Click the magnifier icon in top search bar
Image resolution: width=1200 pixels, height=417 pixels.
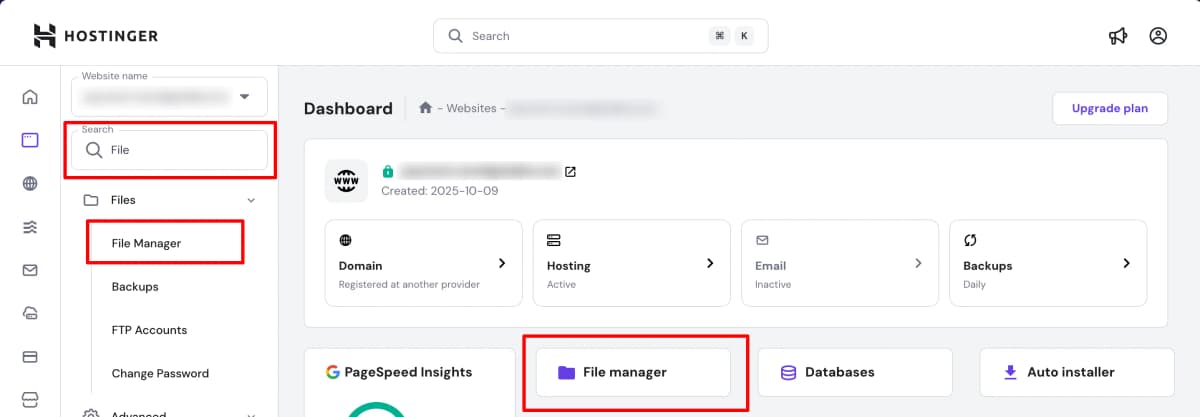(455, 36)
